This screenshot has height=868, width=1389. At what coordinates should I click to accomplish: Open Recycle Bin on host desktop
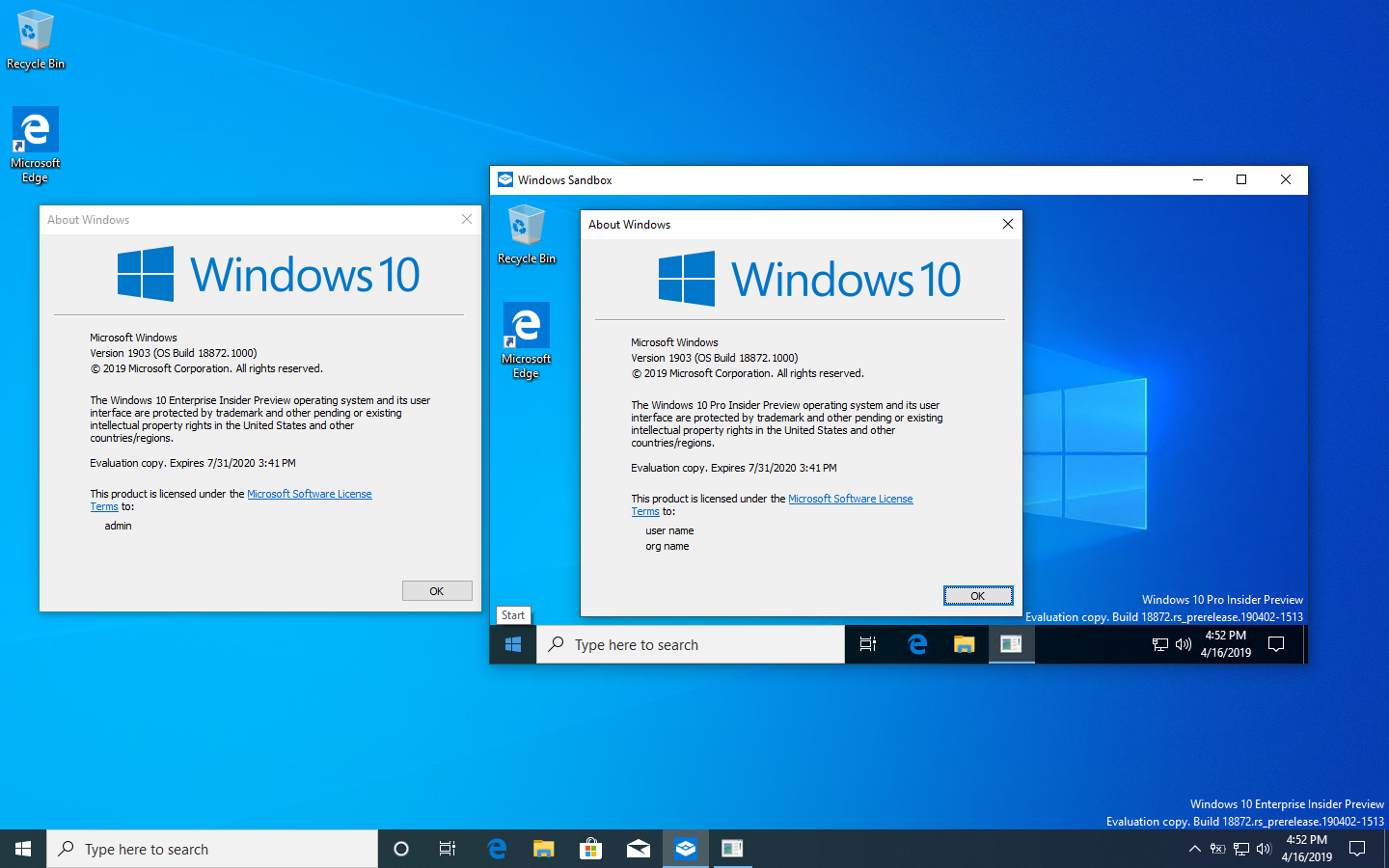36,41
